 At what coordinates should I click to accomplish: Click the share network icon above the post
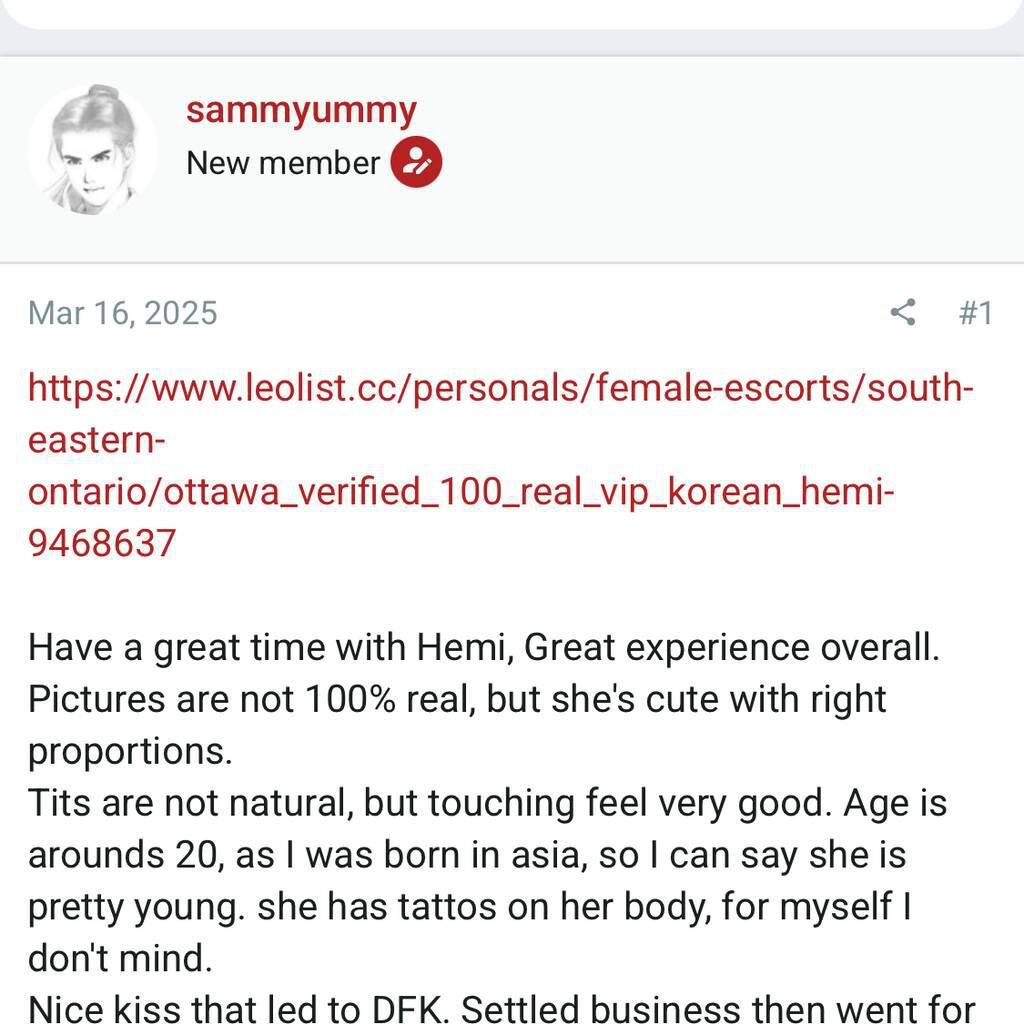[903, 313]
